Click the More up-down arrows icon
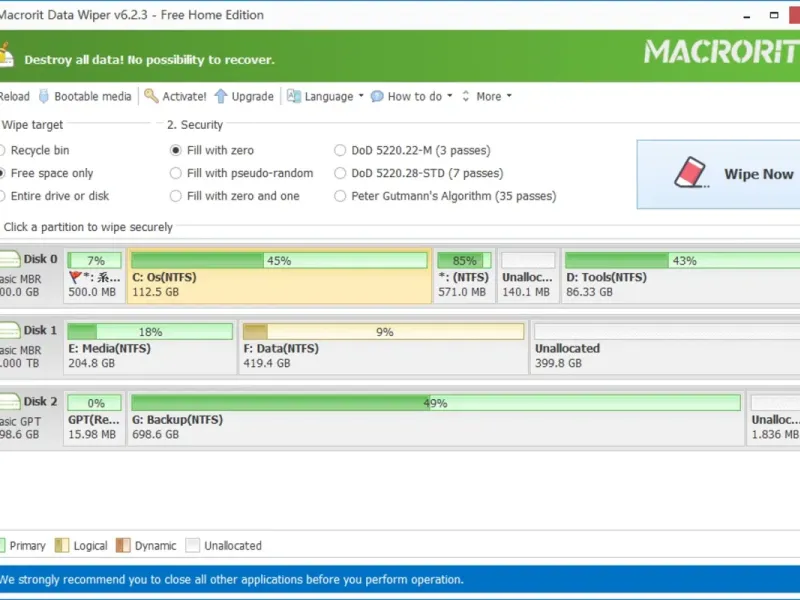 pos(465,96)
